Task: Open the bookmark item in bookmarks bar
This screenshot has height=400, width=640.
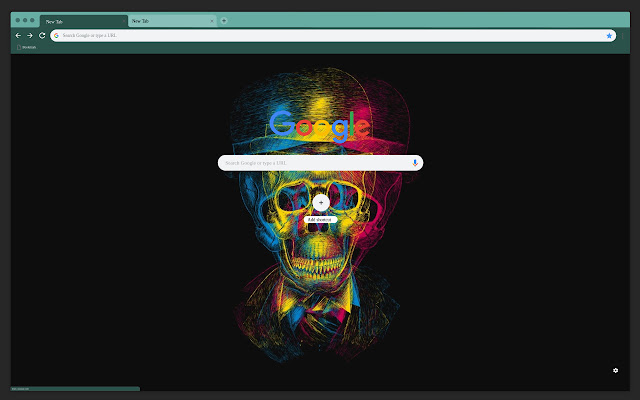Action: (27, 47)
